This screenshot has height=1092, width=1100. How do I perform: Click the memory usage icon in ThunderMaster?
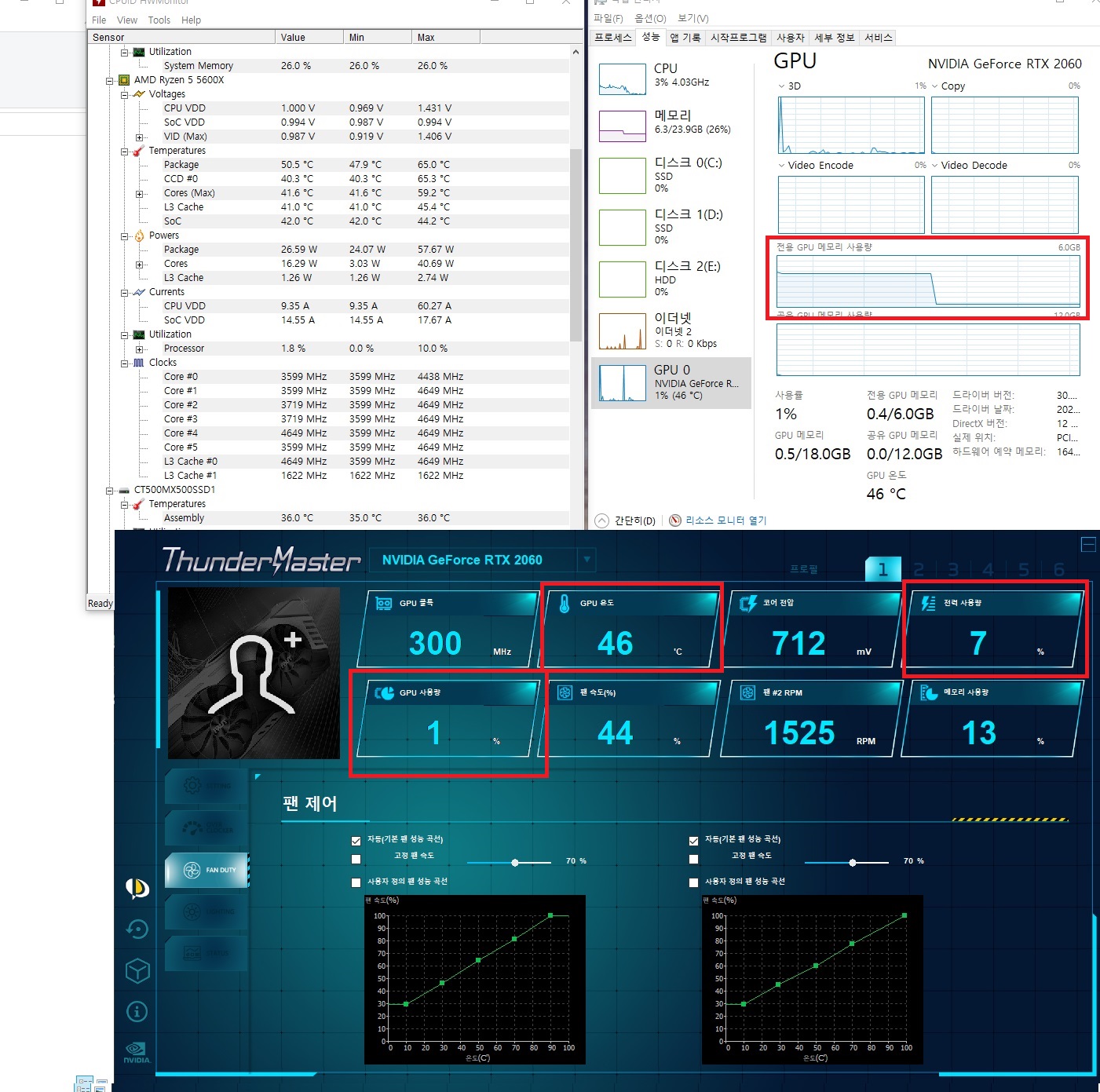coord(929,692)
